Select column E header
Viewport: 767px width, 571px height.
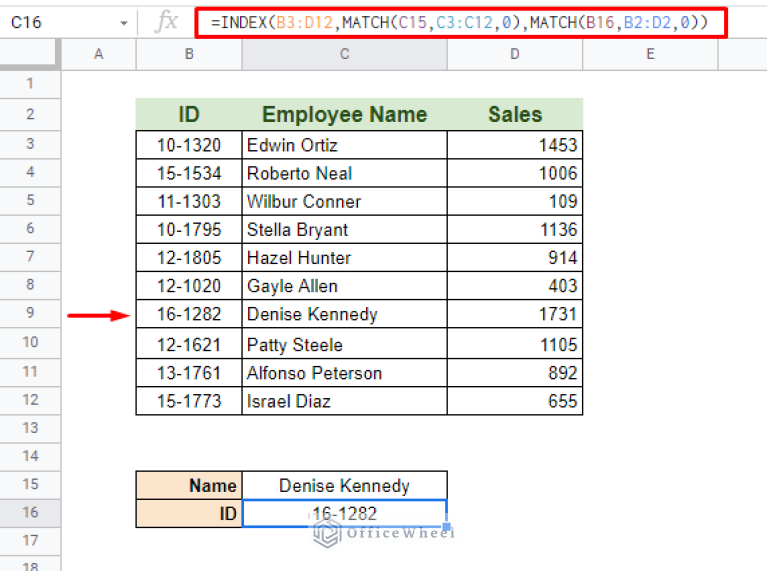(650, 54)
